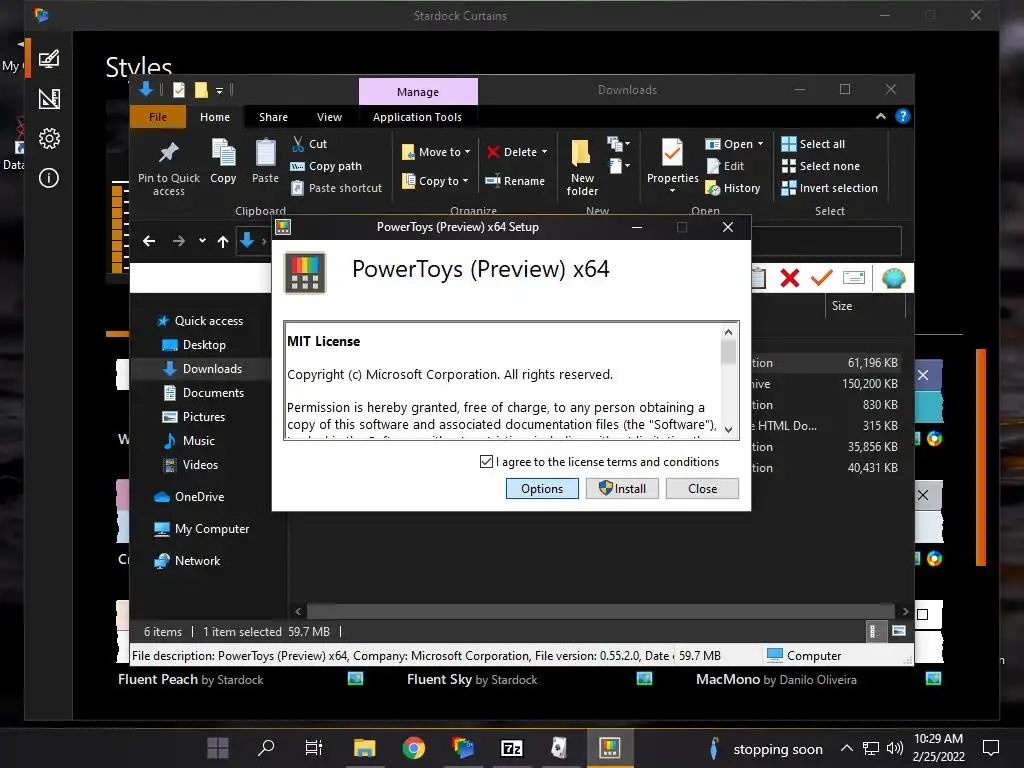The width and height of the screenshot is (1024, 768).
Task: Open Quick Access Toolbar customize dropdown
Action: click(219, 90)
